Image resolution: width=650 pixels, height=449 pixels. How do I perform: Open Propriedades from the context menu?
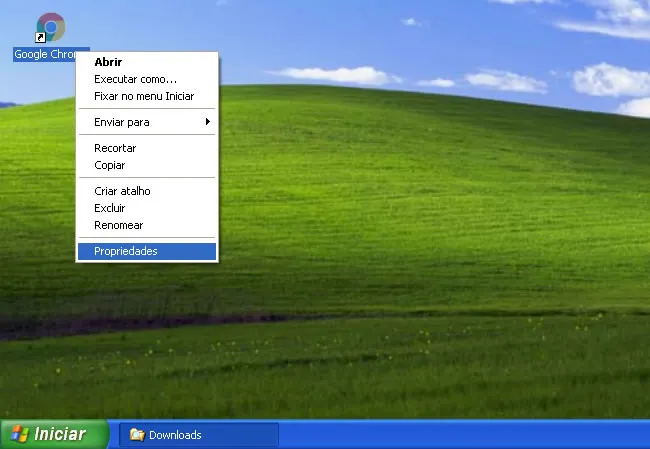(125, 251)
